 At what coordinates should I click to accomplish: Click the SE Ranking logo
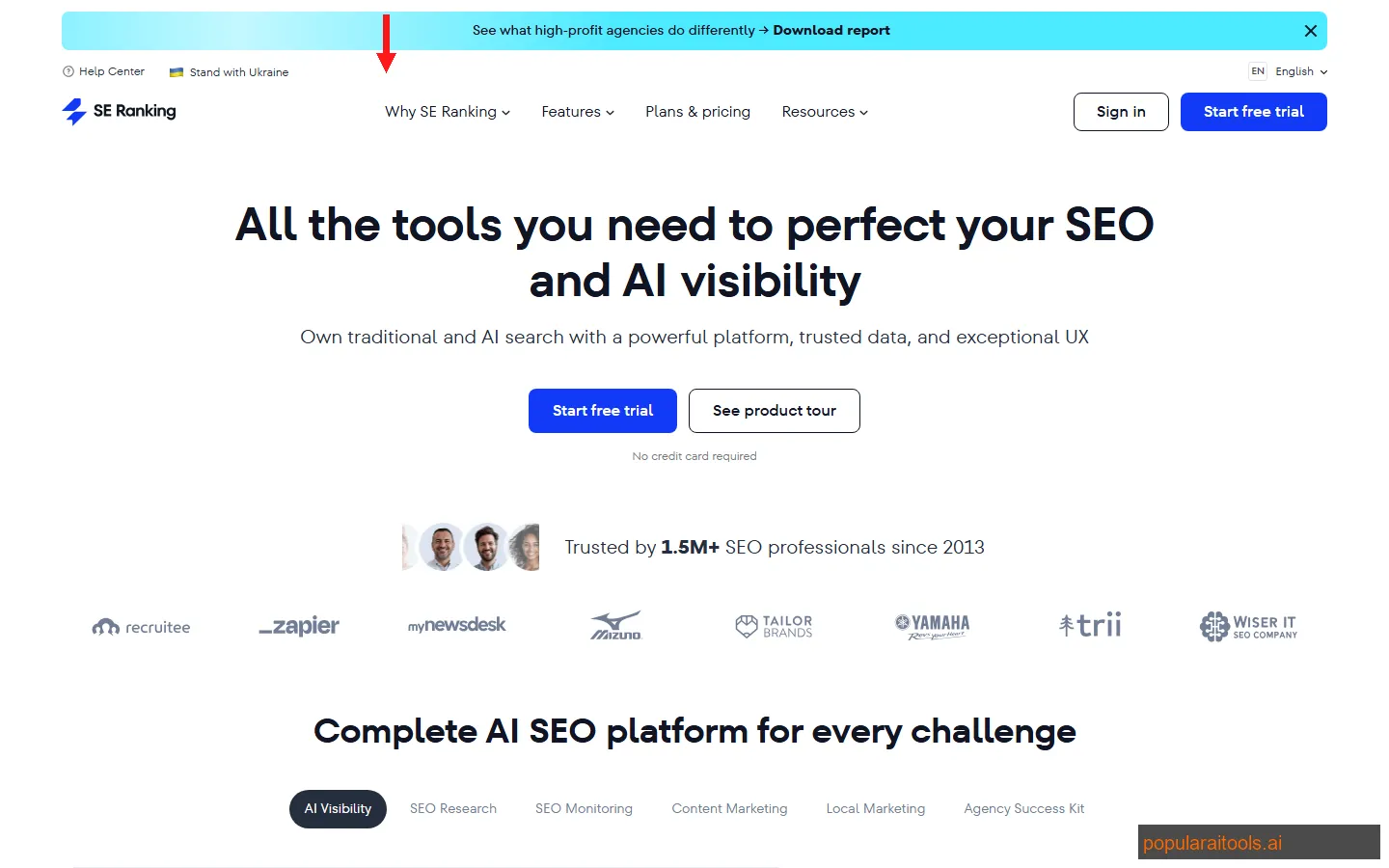tap(118, 111)
